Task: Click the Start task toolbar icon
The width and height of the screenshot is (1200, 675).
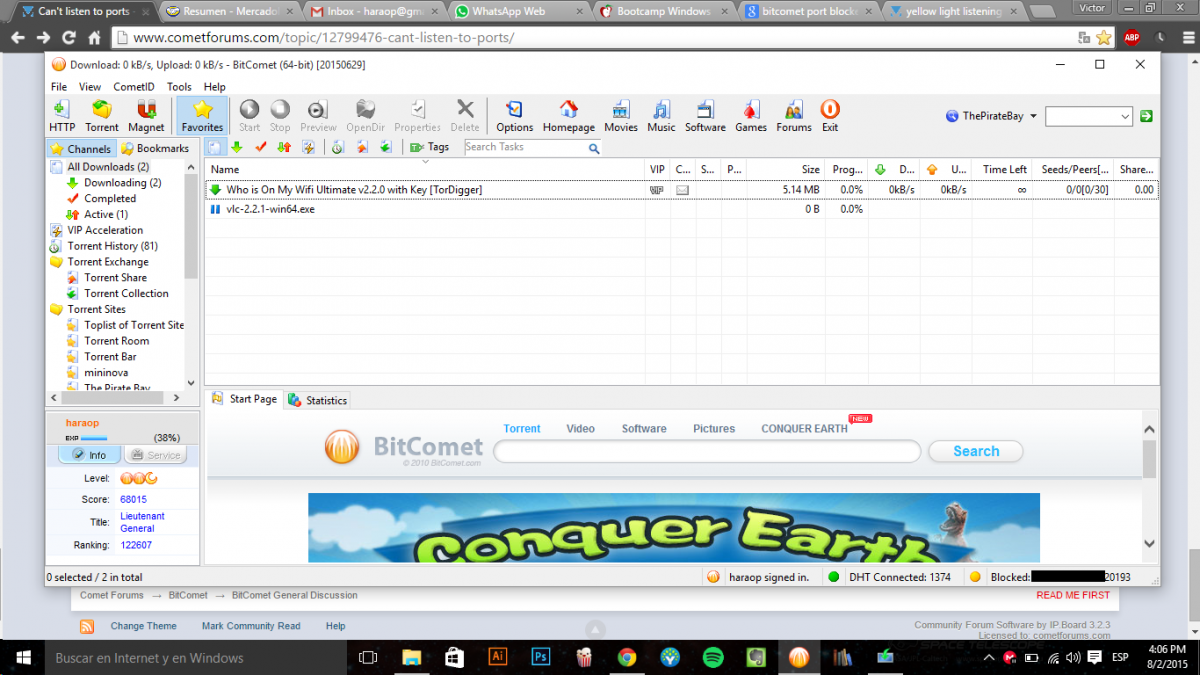Action: point(249,115)
